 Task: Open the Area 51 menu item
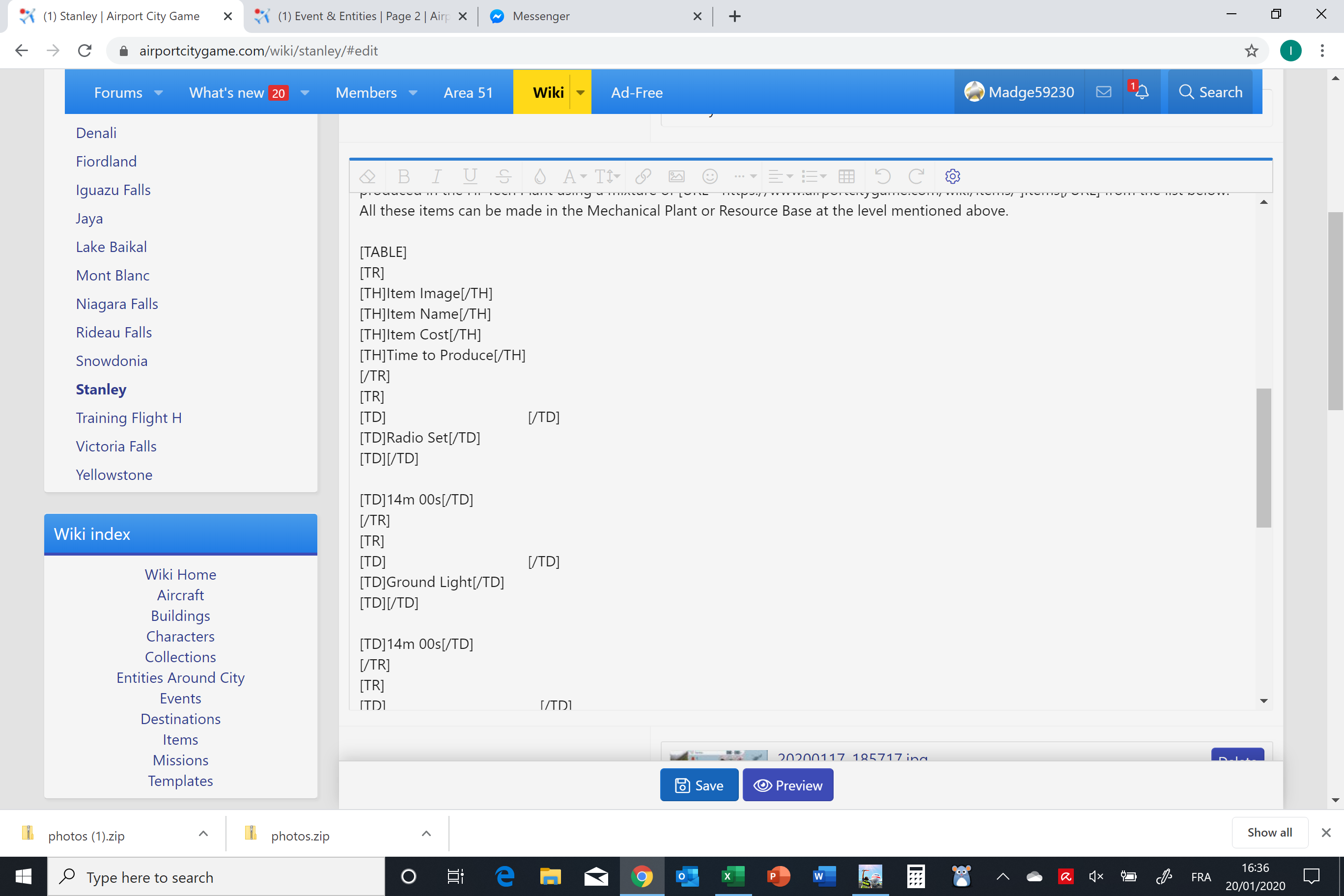pyautogui.click(x=468, y=92)
